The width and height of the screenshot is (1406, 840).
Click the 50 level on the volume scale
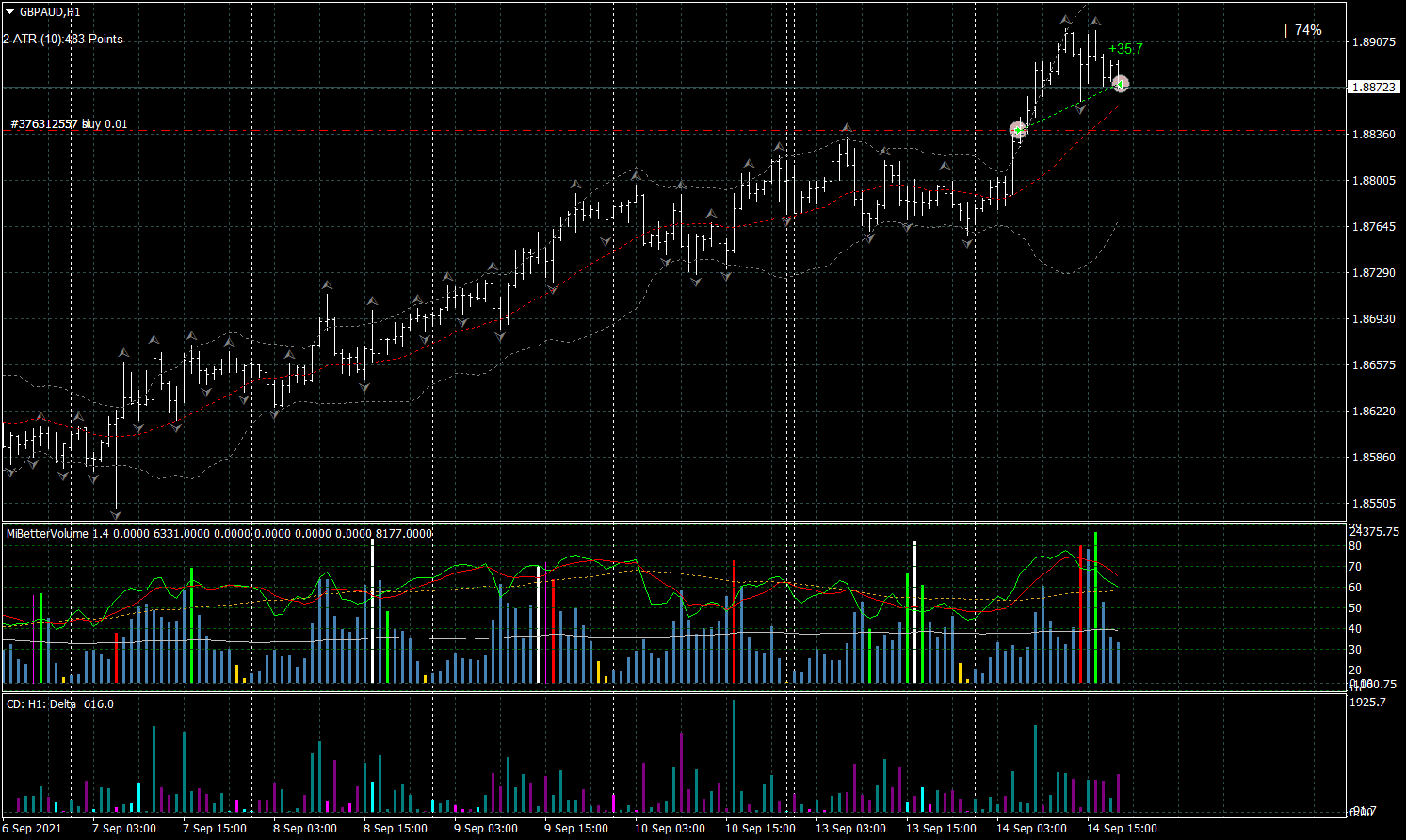(x=1355, y=608)
